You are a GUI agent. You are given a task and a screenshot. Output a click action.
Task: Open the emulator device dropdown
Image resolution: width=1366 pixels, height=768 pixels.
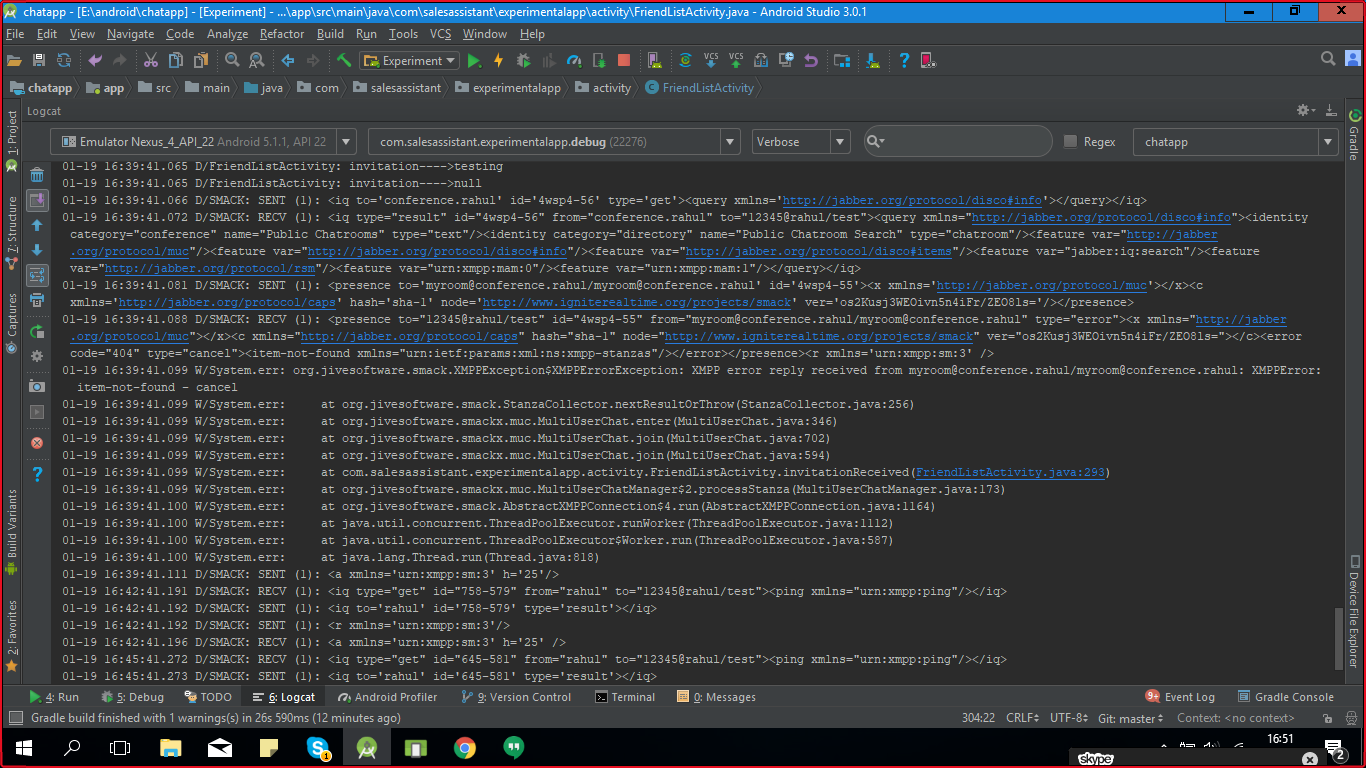click(x=345, y=142)
